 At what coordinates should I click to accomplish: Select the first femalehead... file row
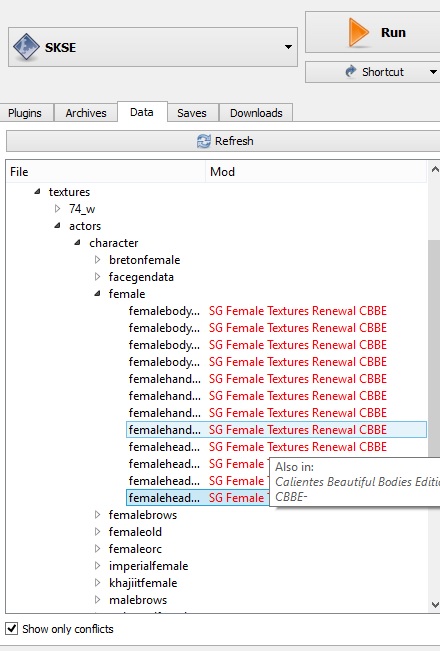pyautogui.click(x=276, y=447)
